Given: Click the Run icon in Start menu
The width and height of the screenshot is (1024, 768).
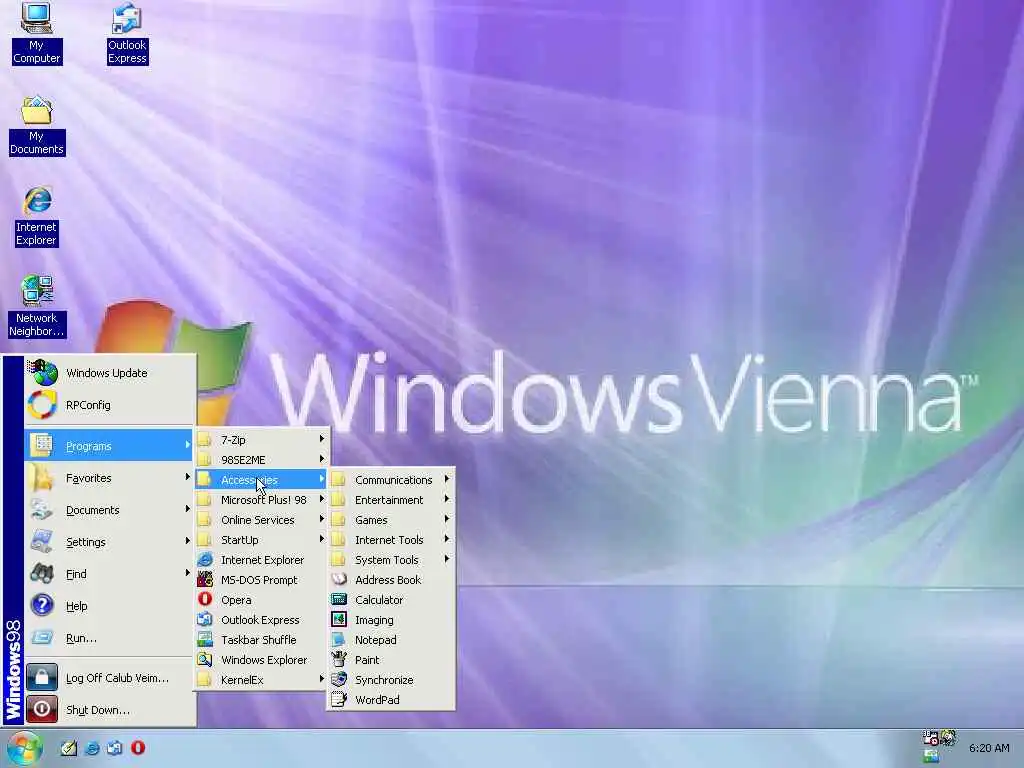Looking at the screenshot, I should tap(42, 637).
